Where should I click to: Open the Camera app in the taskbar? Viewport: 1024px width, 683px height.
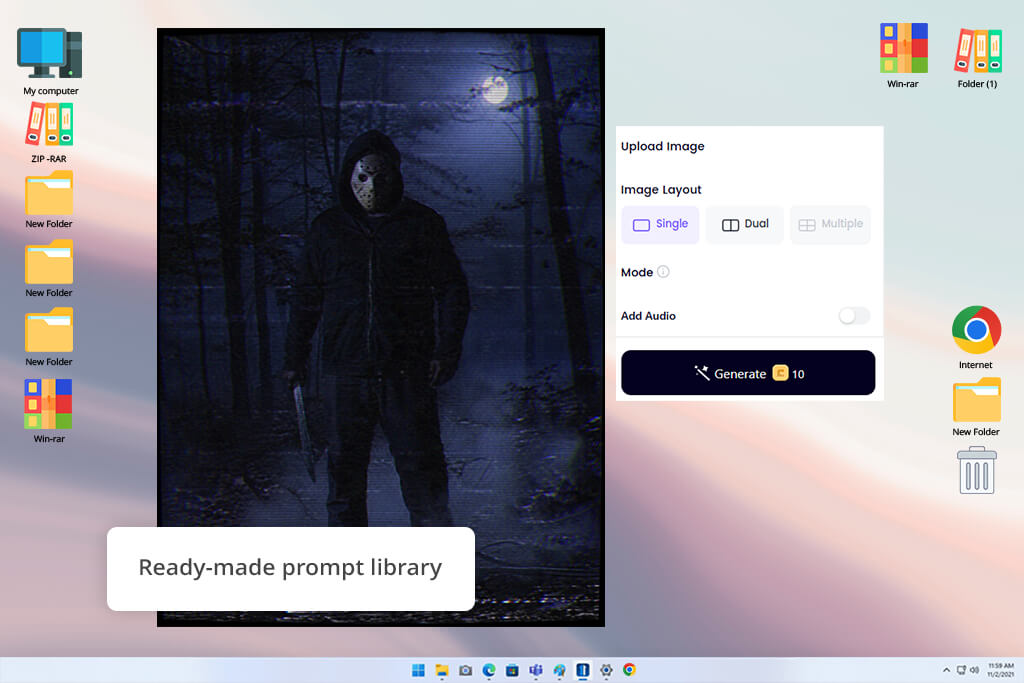pos(466,670)
